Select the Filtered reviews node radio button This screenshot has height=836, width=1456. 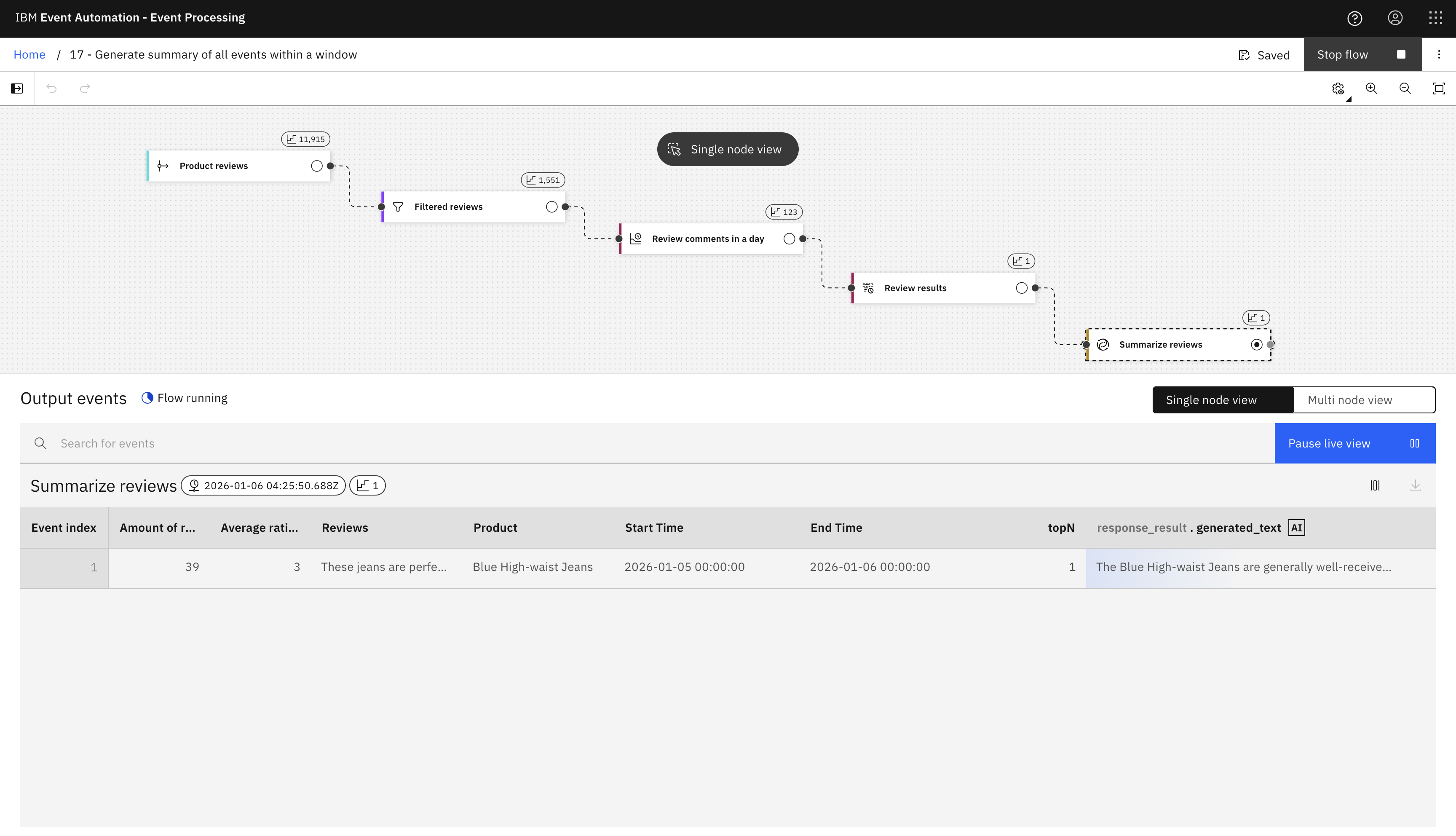click(551, 207)
